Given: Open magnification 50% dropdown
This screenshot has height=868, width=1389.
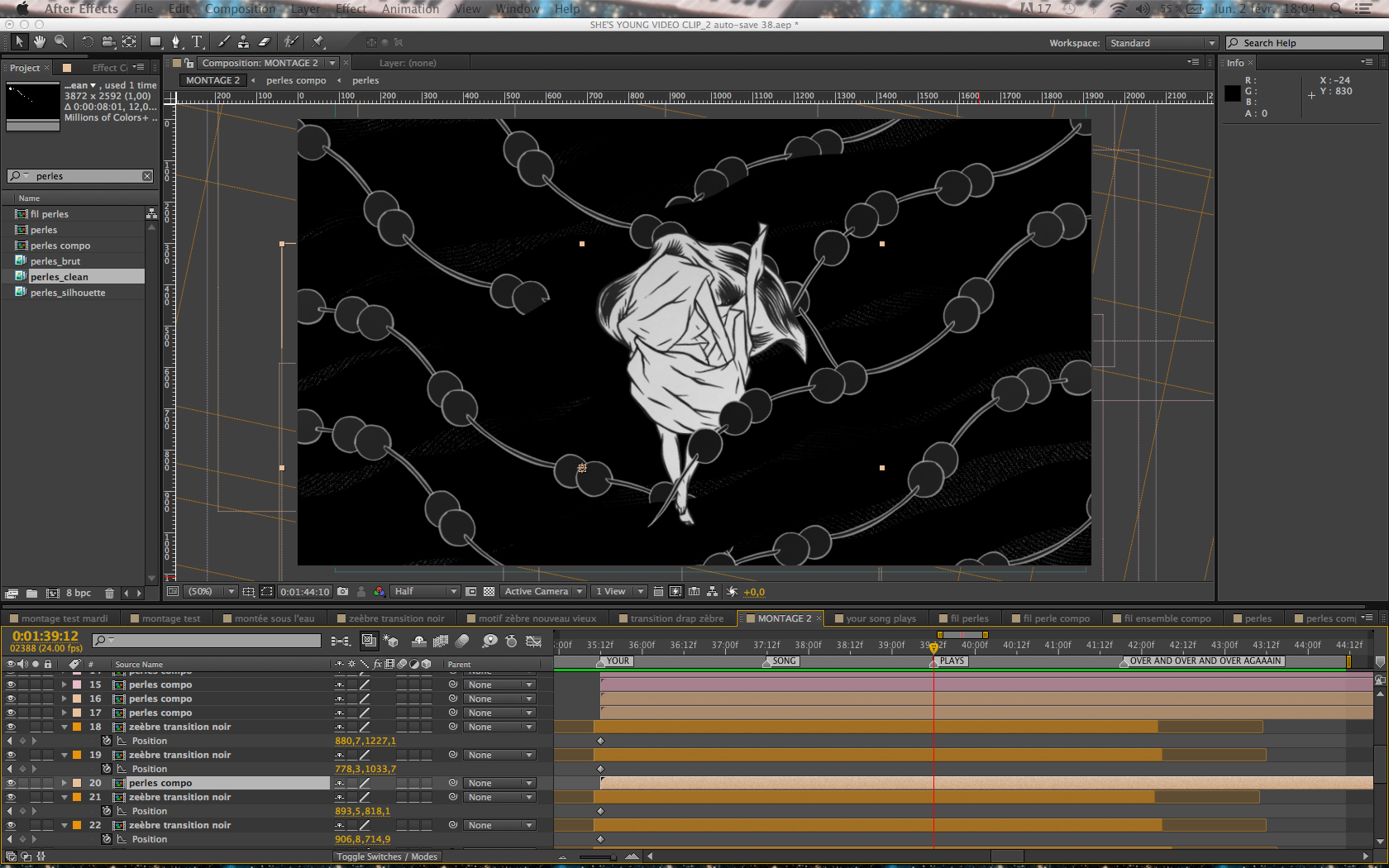Looking at the screenshot, I should 212,592.
